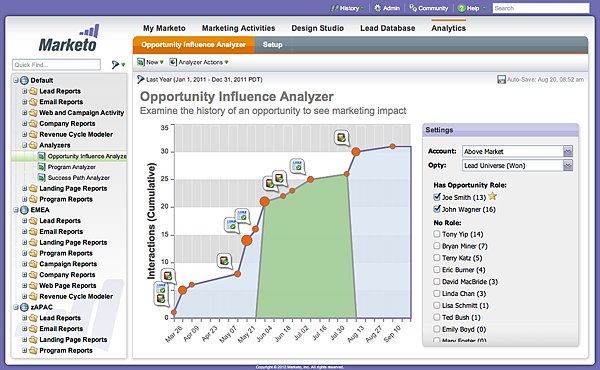Expand Lead Reports under Default

point(24,91)
